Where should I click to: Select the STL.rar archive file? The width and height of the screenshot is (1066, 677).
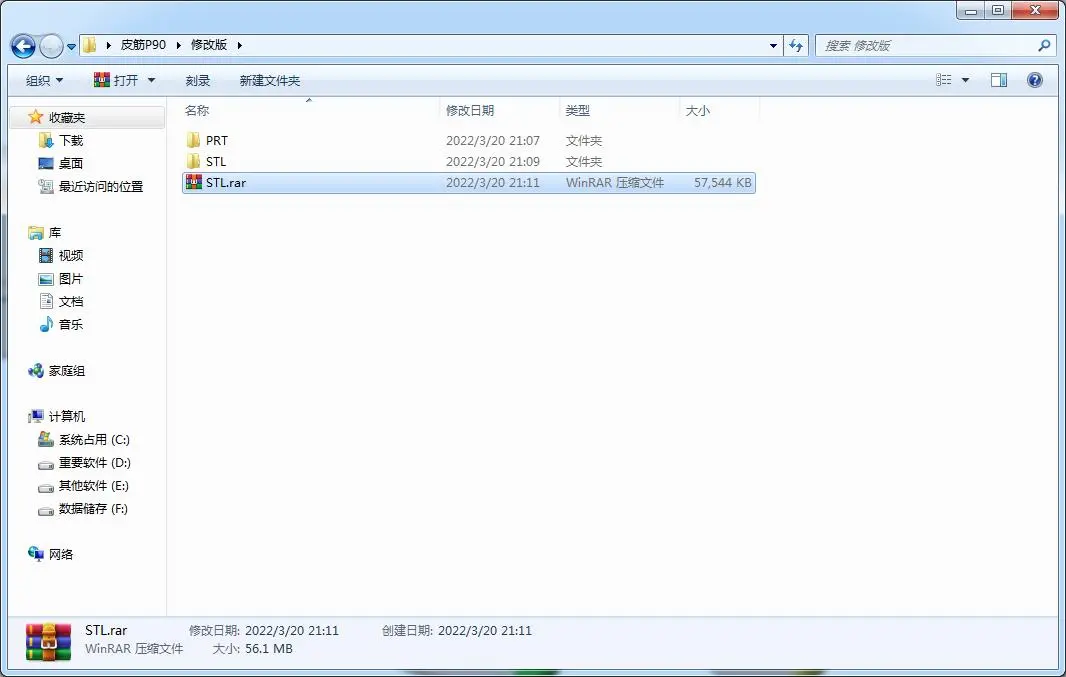469,183
